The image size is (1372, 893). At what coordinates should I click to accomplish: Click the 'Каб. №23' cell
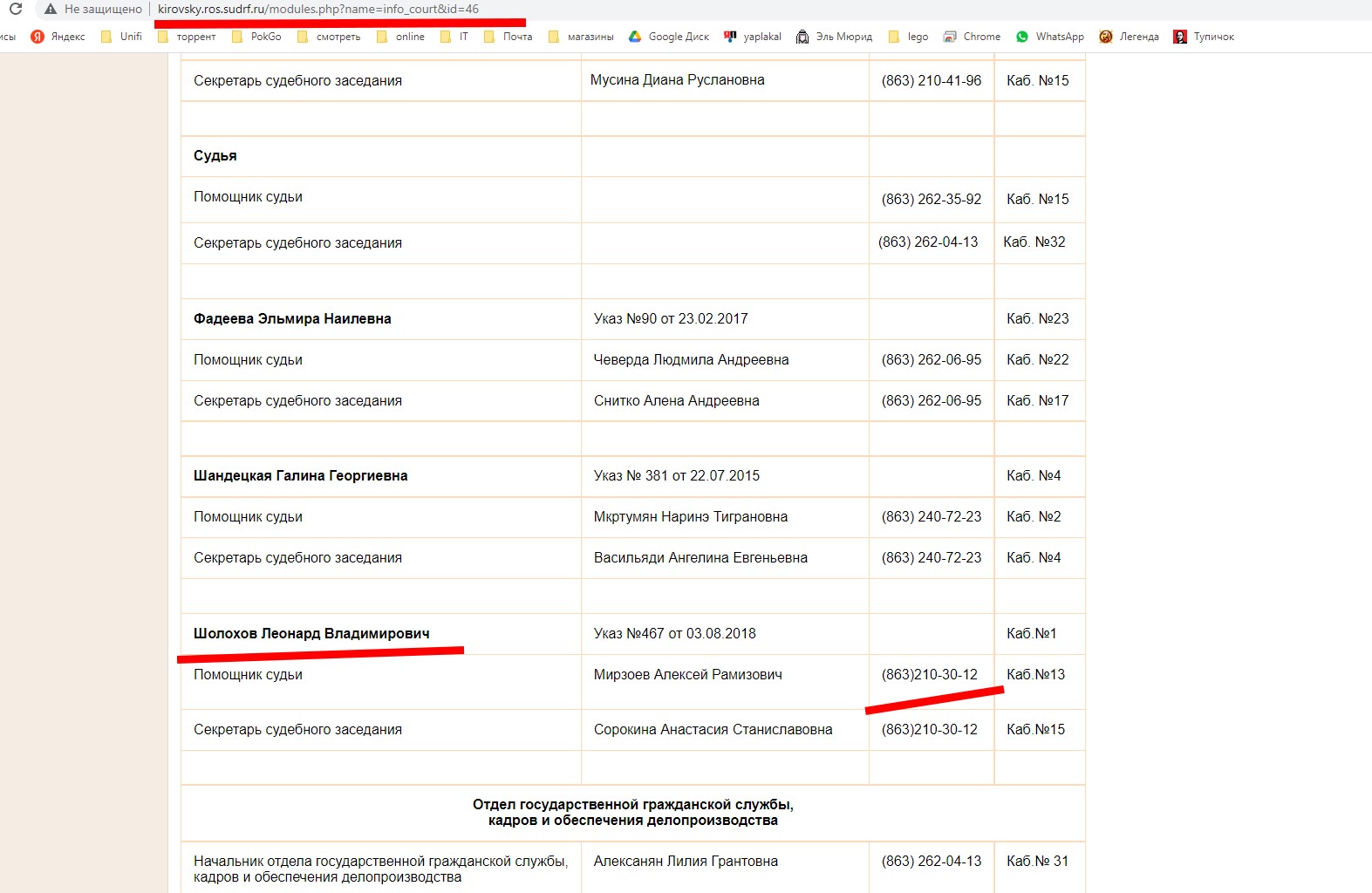[x=1038, y=318]
